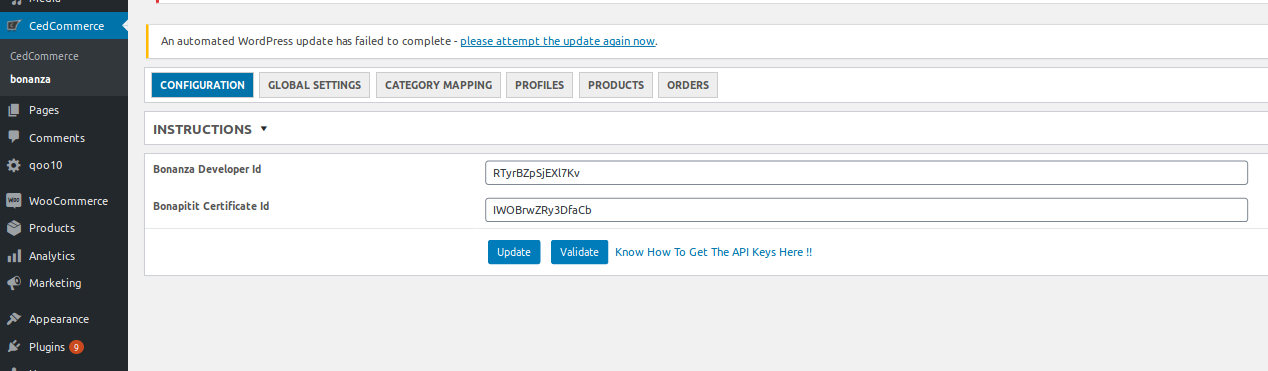Focus the Bonapitit Certificate Id field
1268x371 pixels.
pyautogui.click(x=866, y=210)
